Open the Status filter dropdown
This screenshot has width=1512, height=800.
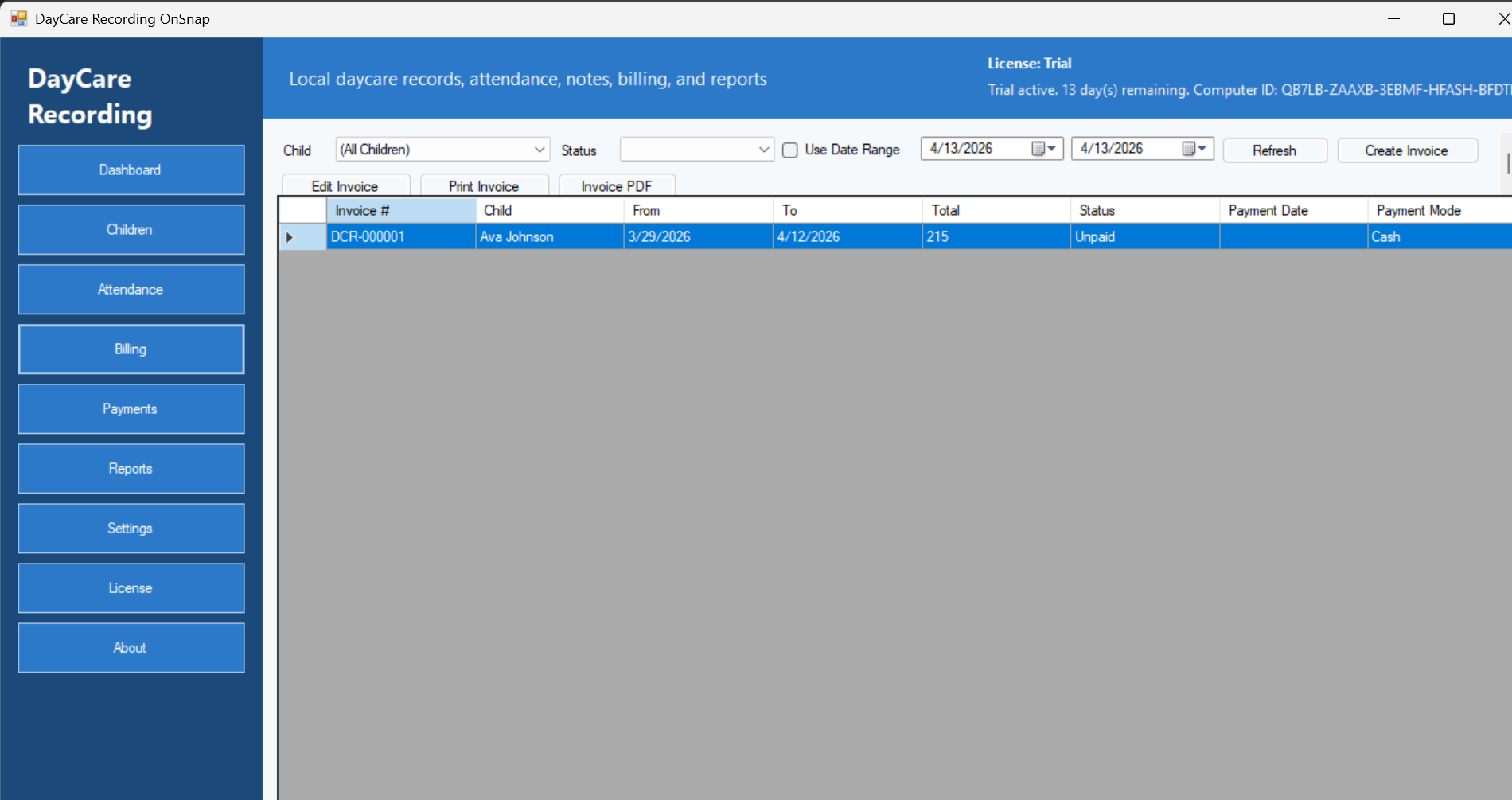[763, 150]
